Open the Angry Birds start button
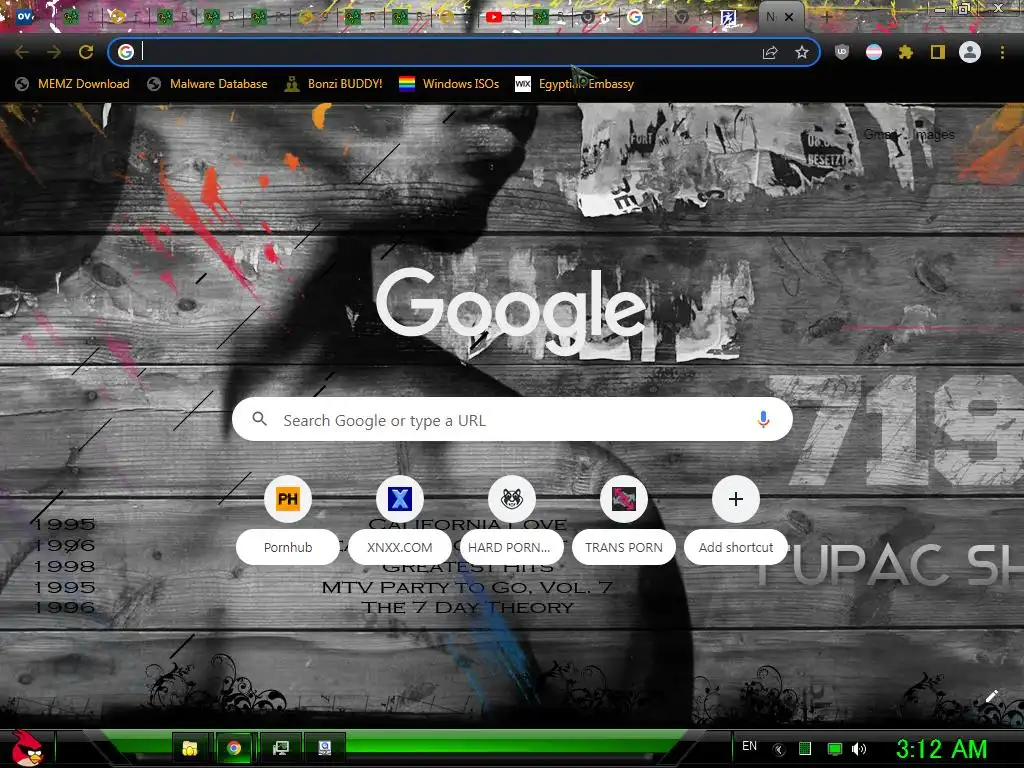Image resolution: width=1024 pixels, height=768 pixels. coord(27,748)
